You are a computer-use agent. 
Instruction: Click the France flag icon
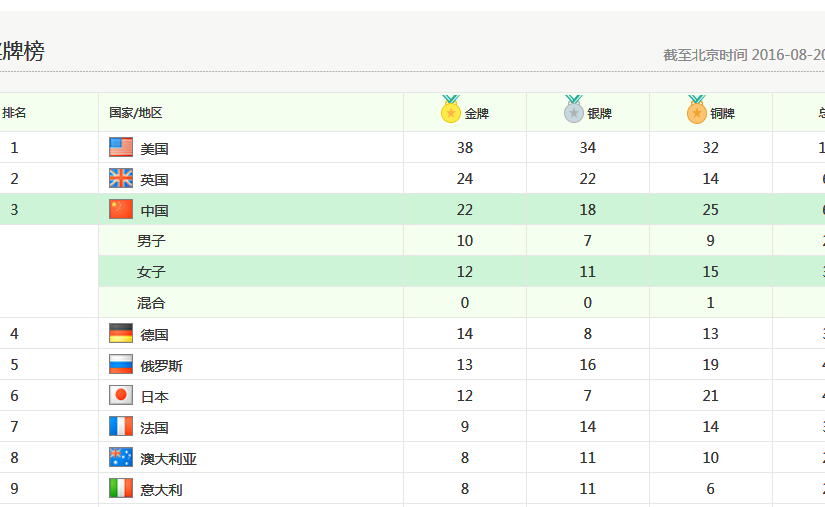click(x=121, y=427)
